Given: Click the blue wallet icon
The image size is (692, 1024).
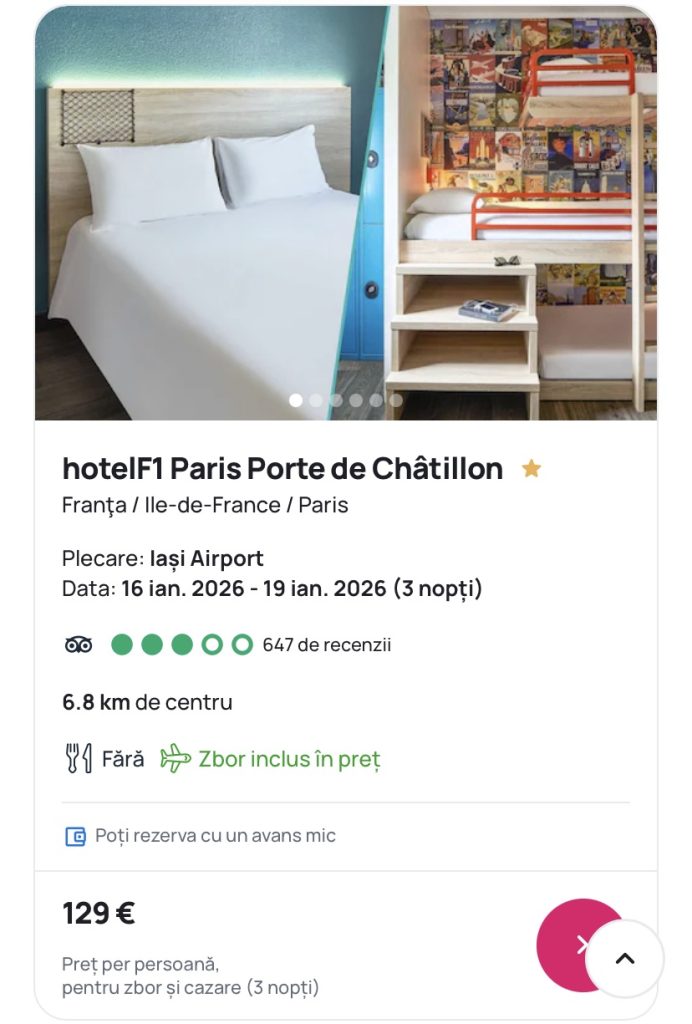Looking at the screenshot, I should pyautogui.click(x=75, y=836).
